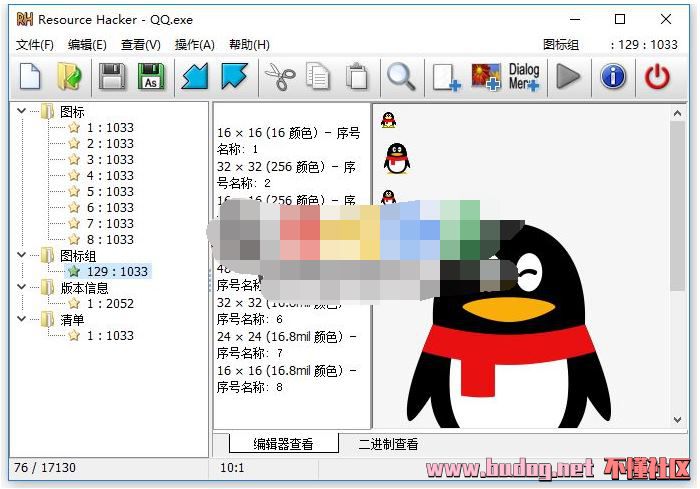Click the 清单 folder icon in tree
Viewport: 700px width, 489px height.
coord(47,320)
